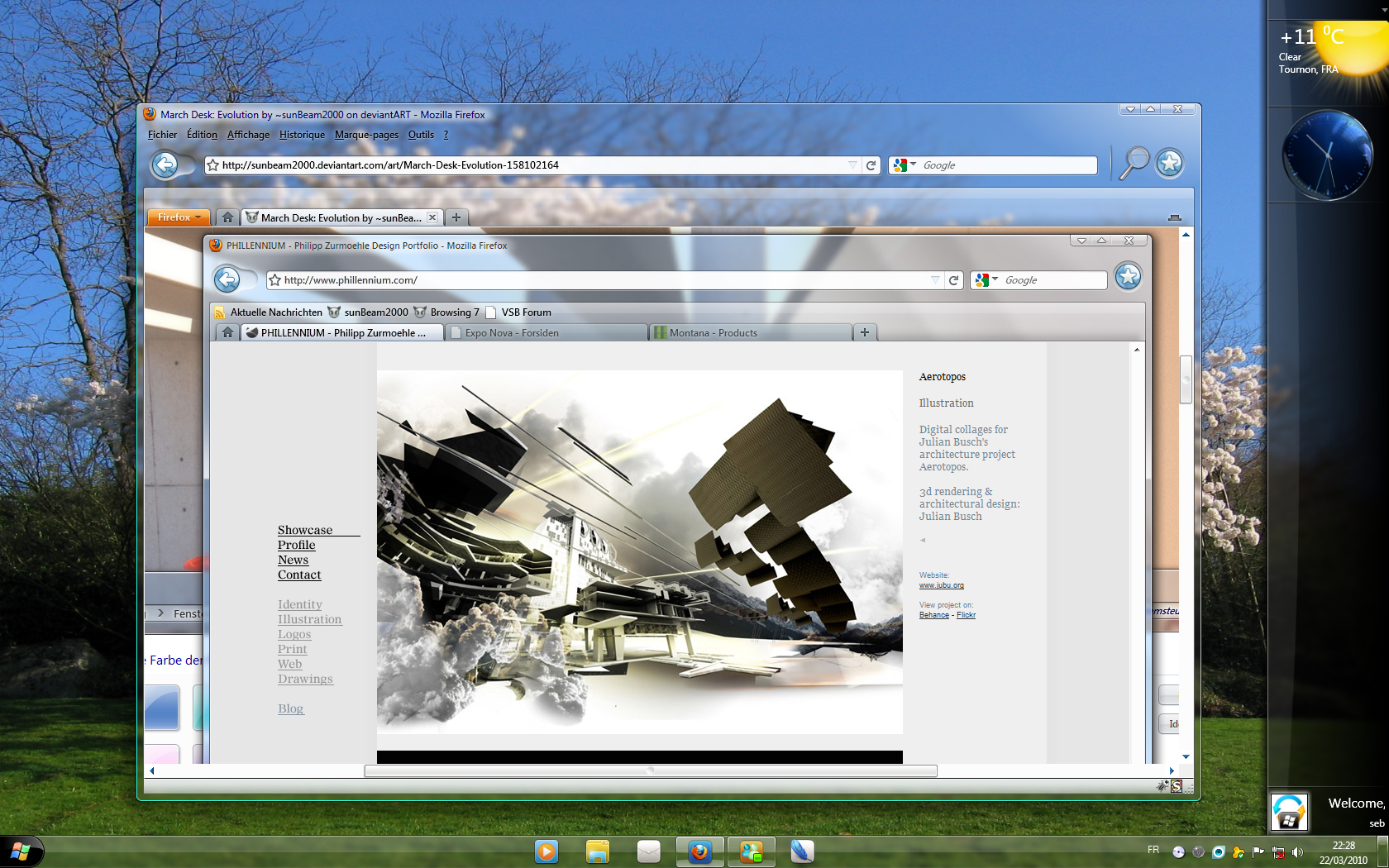The width and height of the screenshot is (1389, 868).
Task: Open the Drawings link
Action: pos(305,679)
